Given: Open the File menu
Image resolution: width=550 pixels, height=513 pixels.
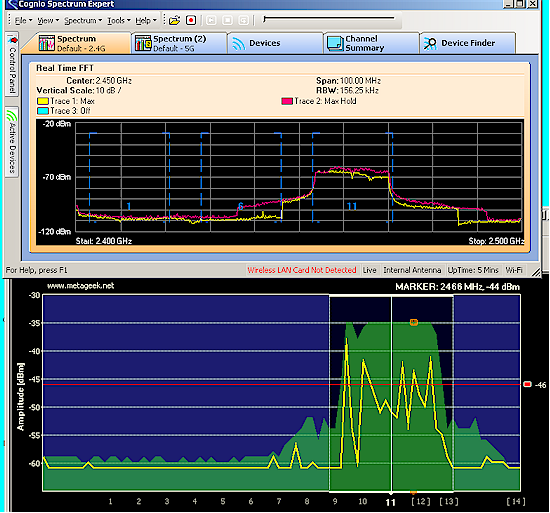Looking at the screenshot, I should [23, 21].
